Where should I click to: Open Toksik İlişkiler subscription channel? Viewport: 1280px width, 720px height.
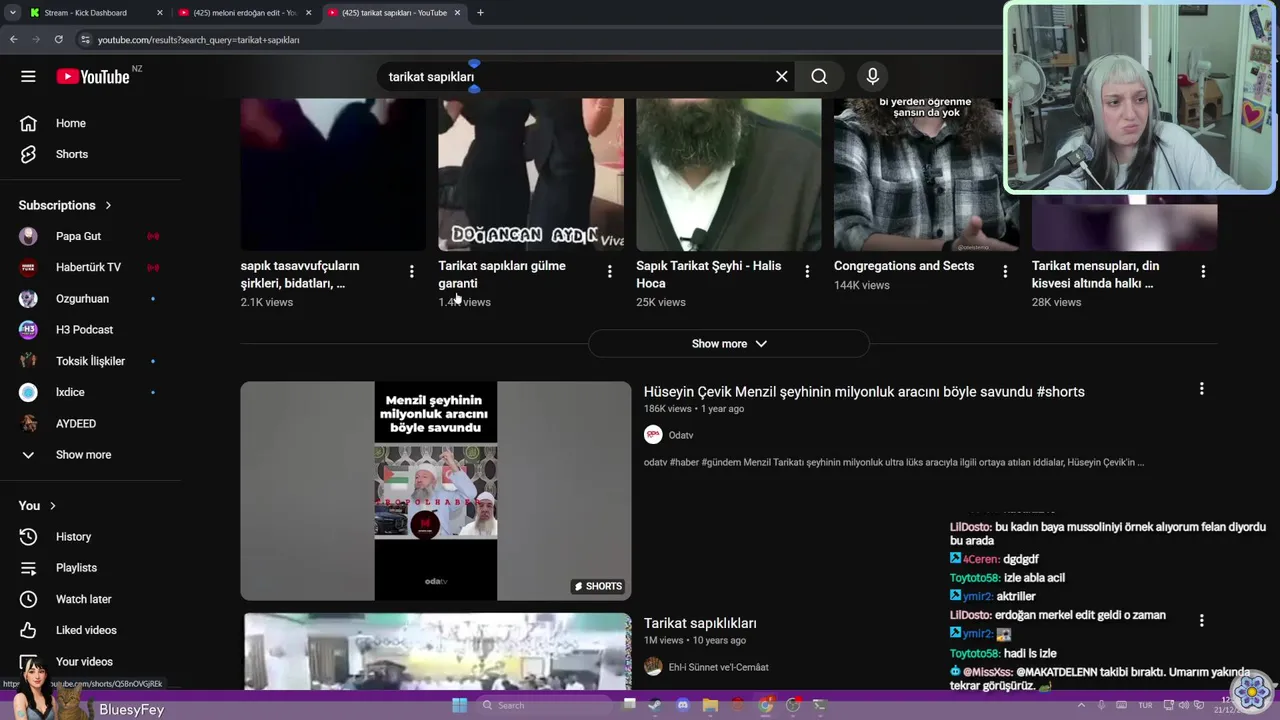click(x=91, y=361)
